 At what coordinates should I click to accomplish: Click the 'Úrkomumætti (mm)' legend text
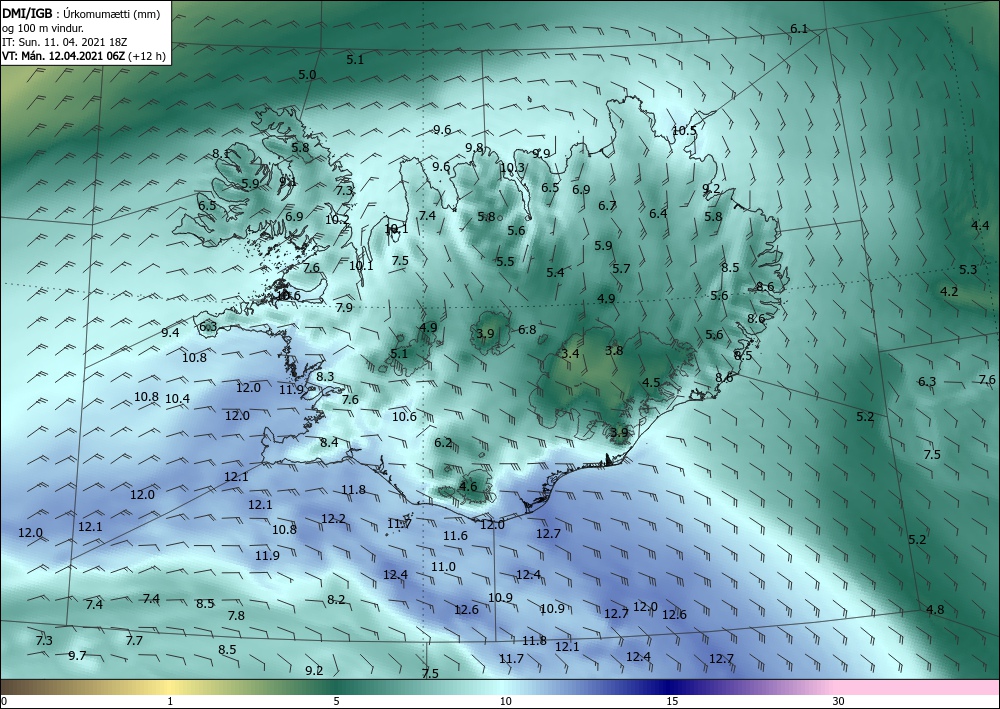(x=112, y=14)
